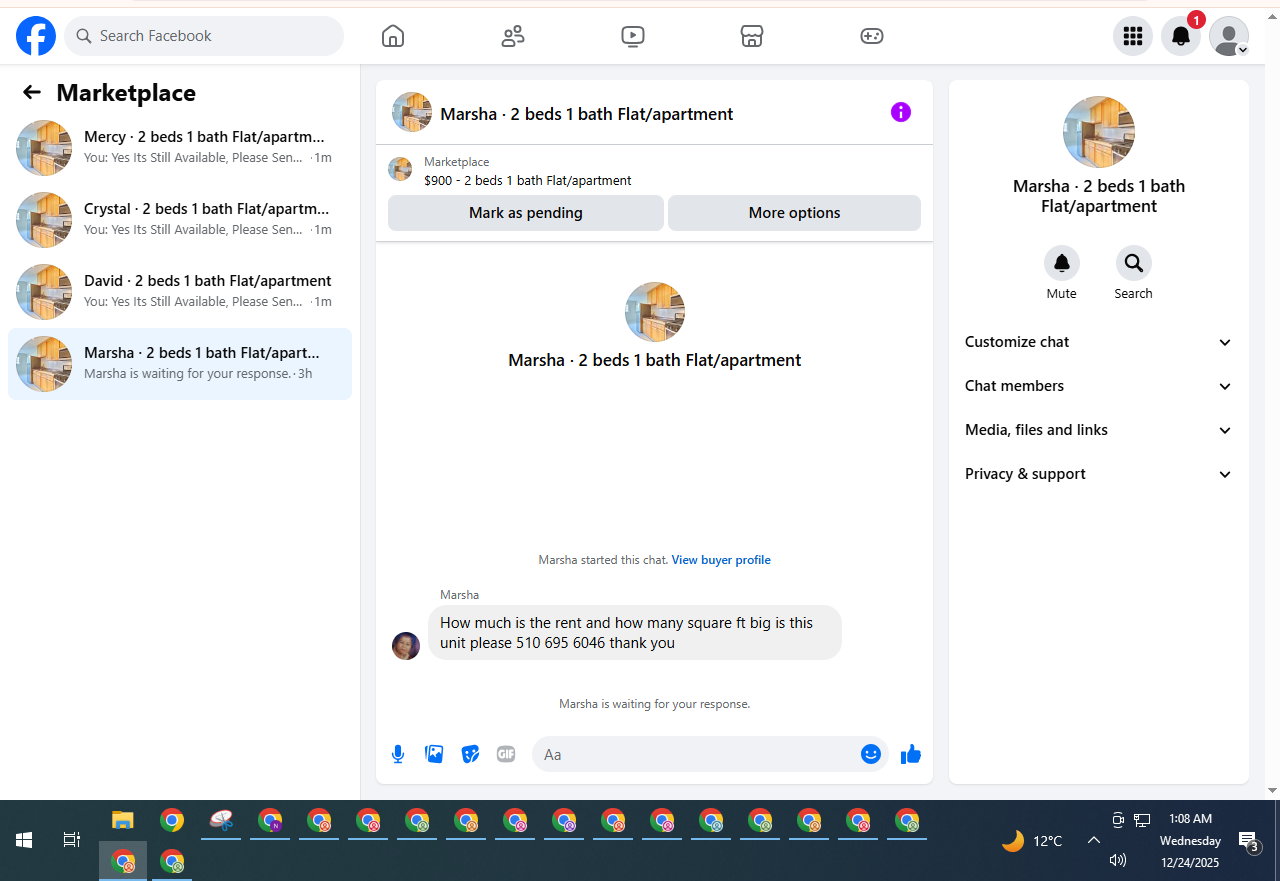Click the taskbar volume speaker icon
This screenshot has width=1280, height=881.
pyautogui.click(x=1118, y=860)
